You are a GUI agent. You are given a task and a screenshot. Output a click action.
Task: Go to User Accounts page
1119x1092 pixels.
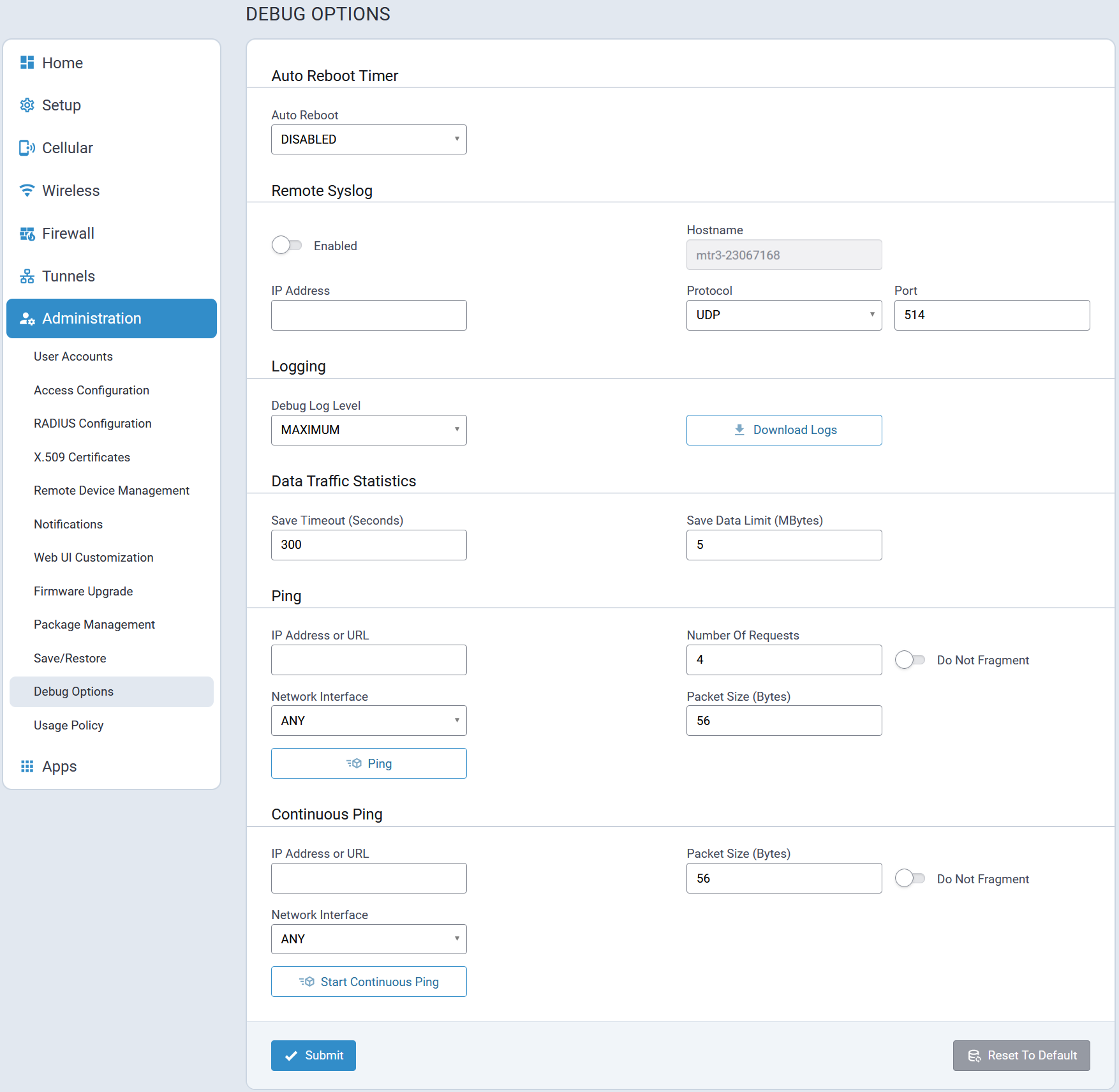click(x=73, y=356)
